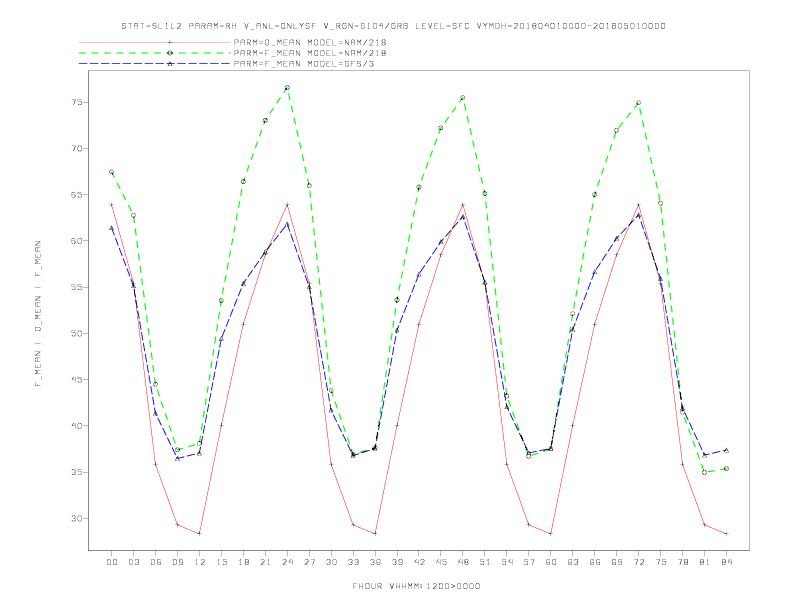
Task: Click x-axis tick label 84
Action: point(726,562)
